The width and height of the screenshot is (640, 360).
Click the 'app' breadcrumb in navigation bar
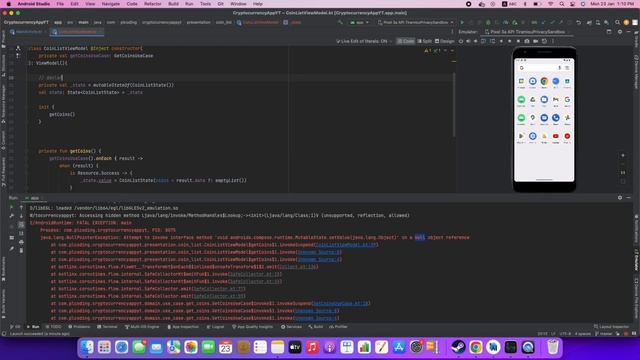pos(58,22)
